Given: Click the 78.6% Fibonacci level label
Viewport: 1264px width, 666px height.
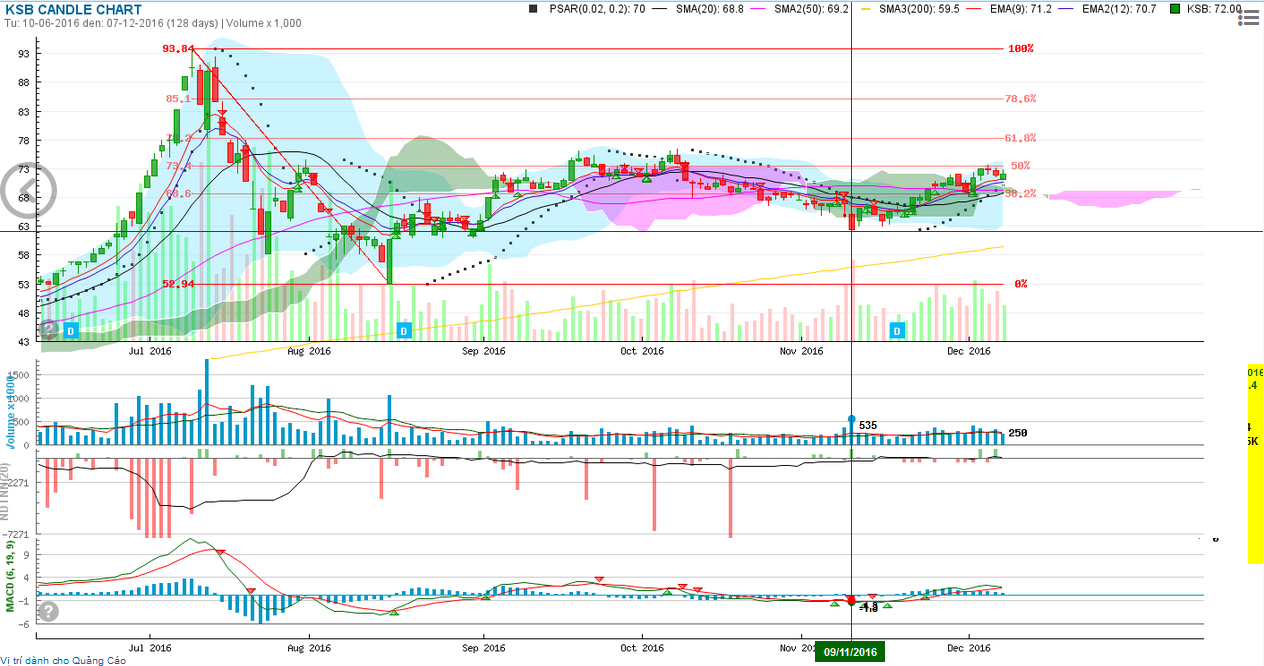Looking at the screenshot, I should point(1020,98).
